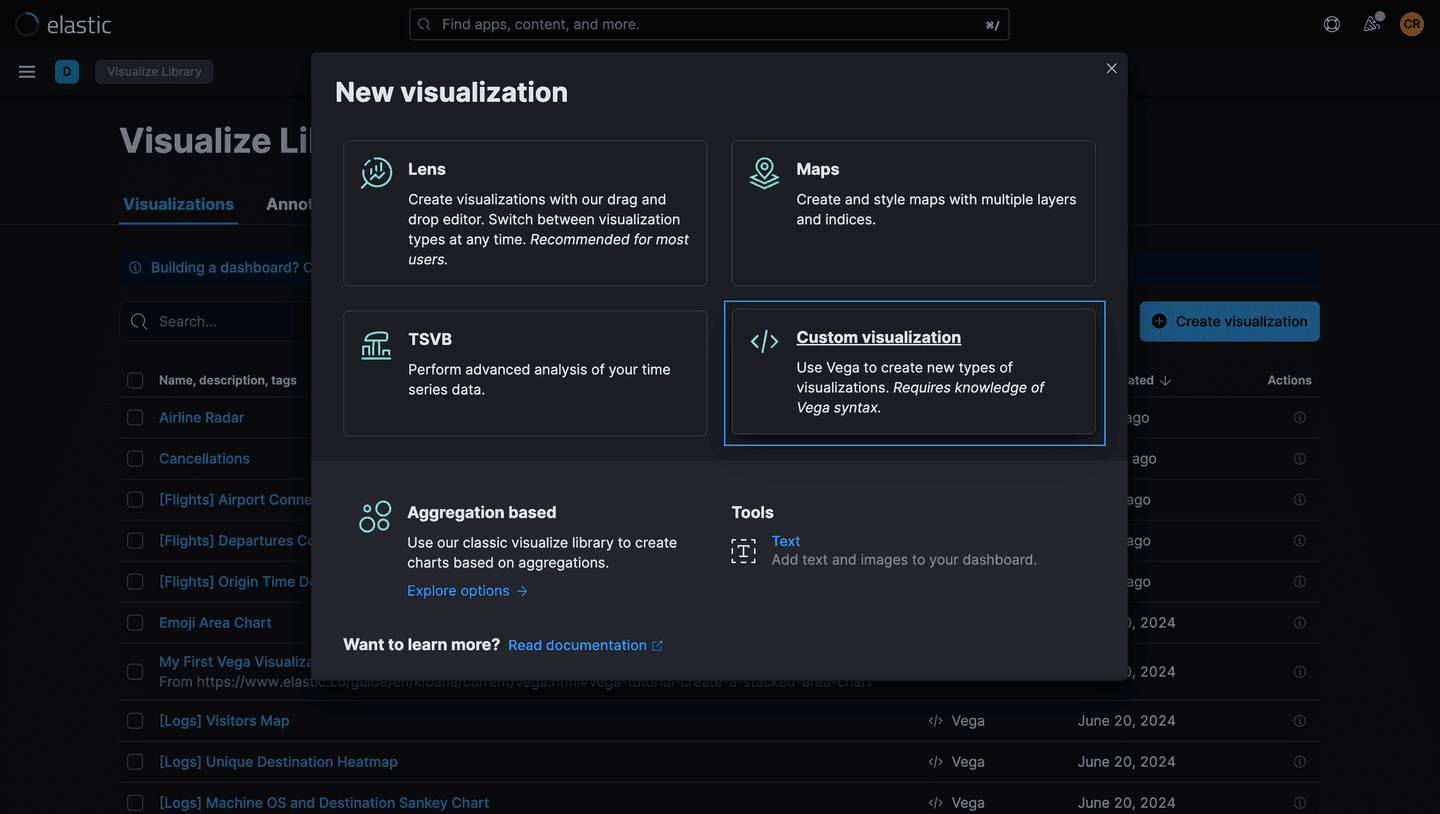The height and width of the screenshot is (814, 1440).
Task: Open the space switcher marked D
Action: 67,71
